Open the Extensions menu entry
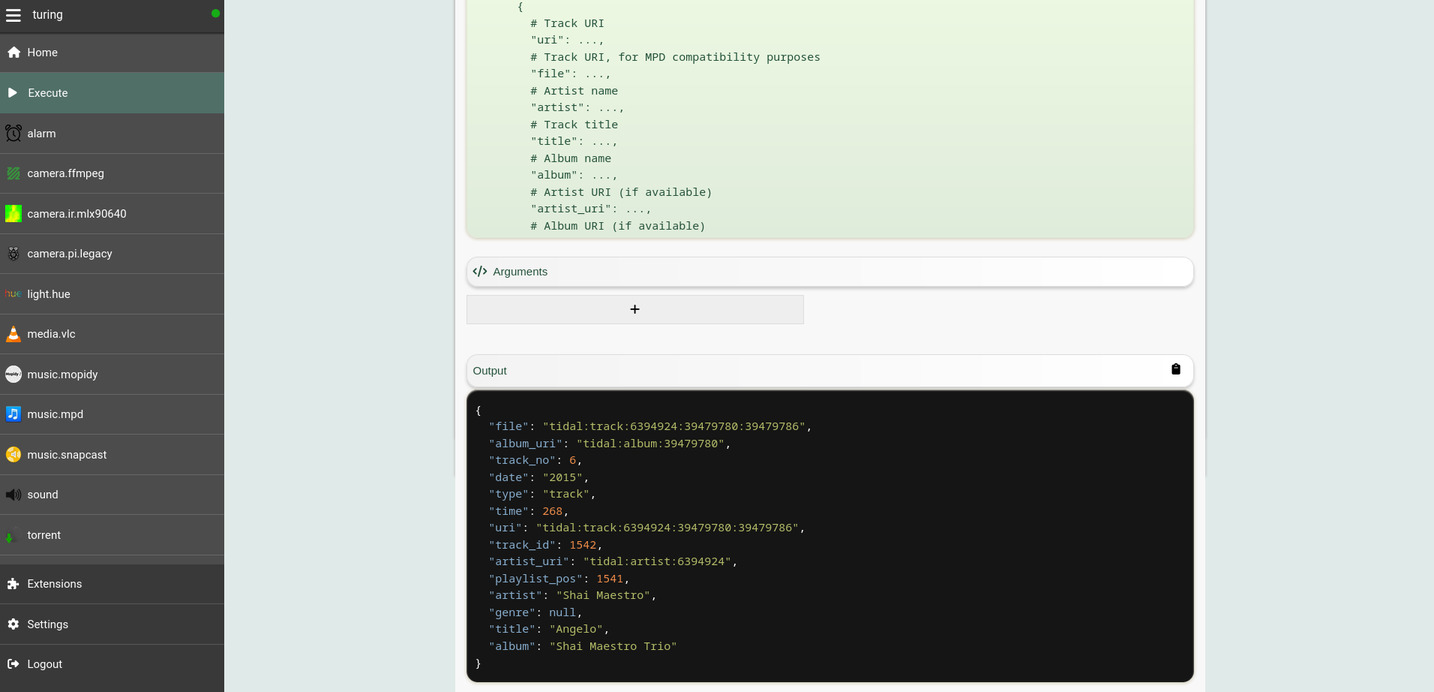The image size is (1434, 692). pos(13,583)
